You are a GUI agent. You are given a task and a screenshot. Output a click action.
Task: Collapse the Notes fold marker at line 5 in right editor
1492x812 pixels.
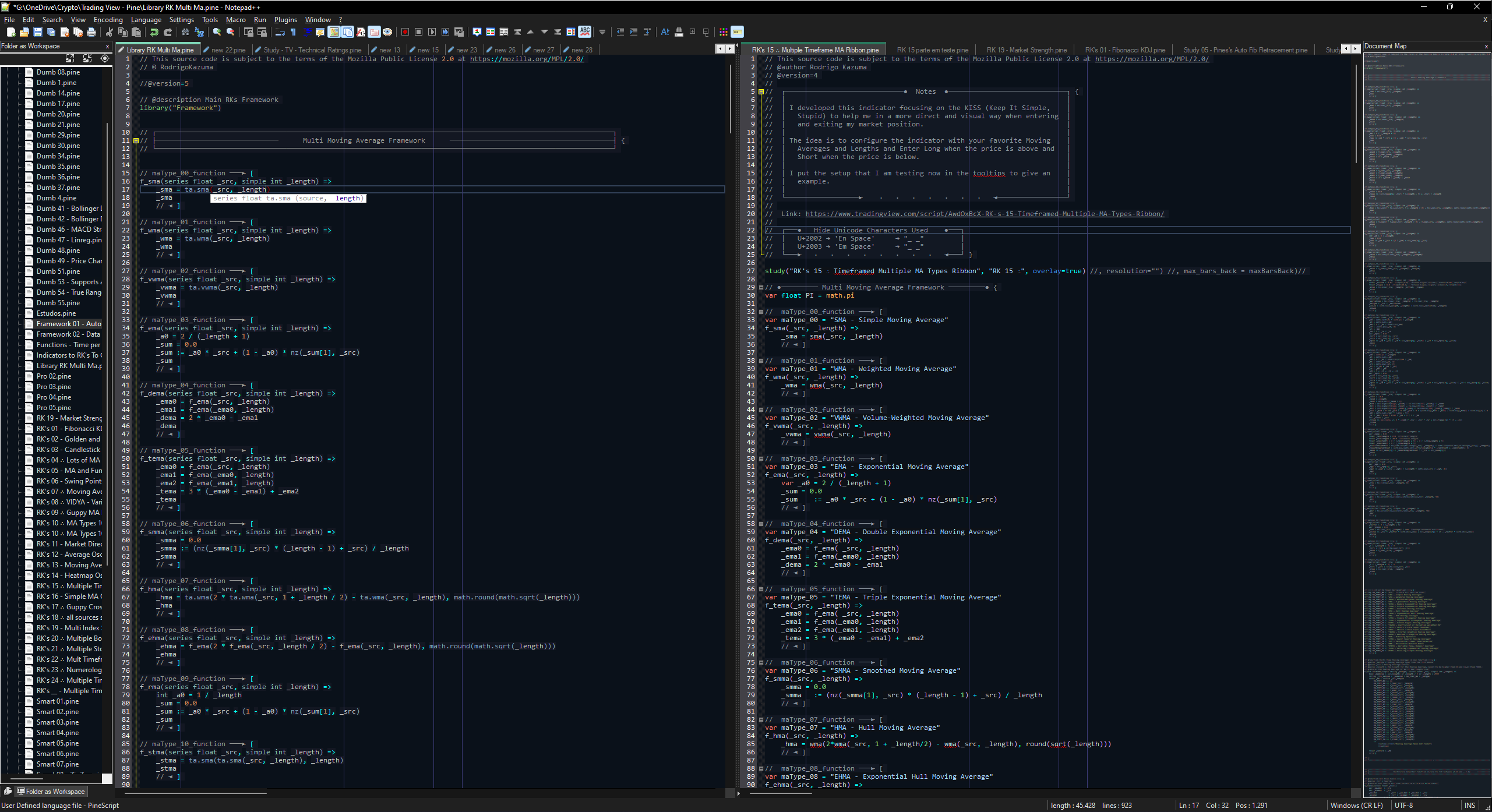point(761,91)
